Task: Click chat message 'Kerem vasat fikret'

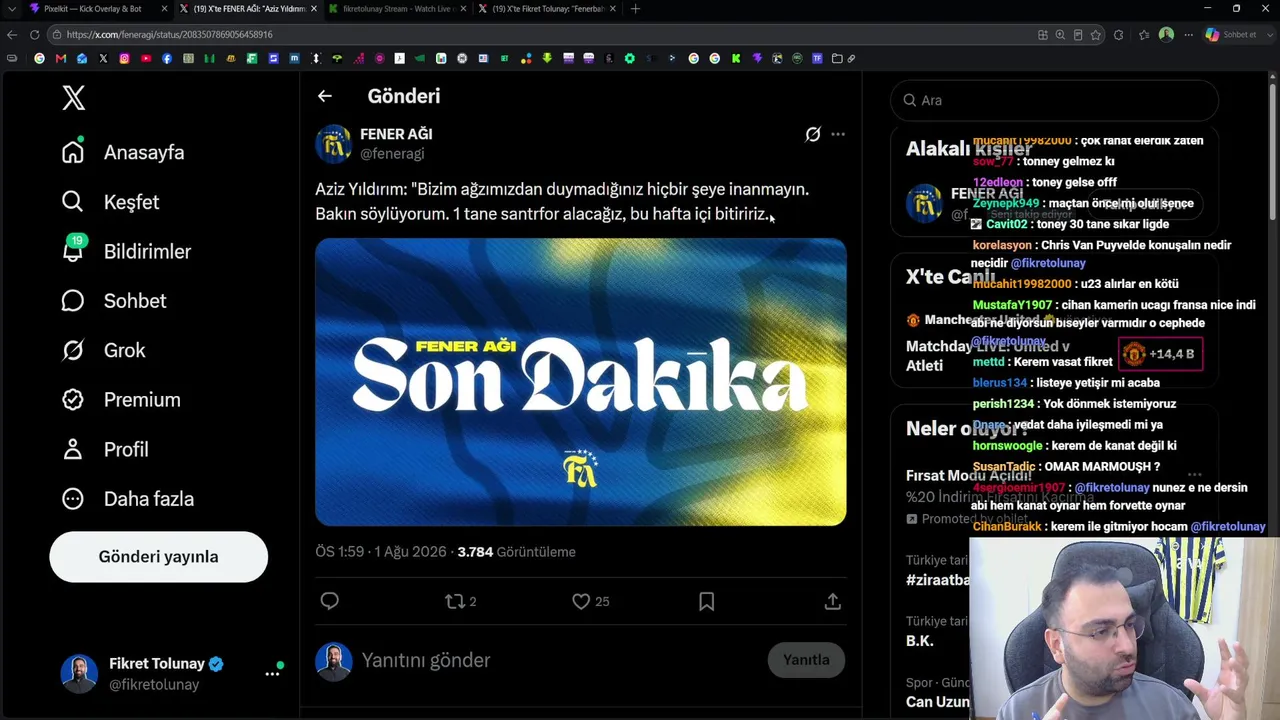Action: coord(1061,362)
